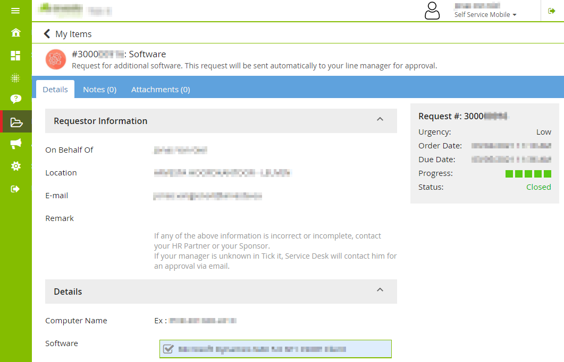Switch to the Notes (0) tab
The width and height of the screenshot is (564, 362).
pyautogui.click(x=100, y=90)
